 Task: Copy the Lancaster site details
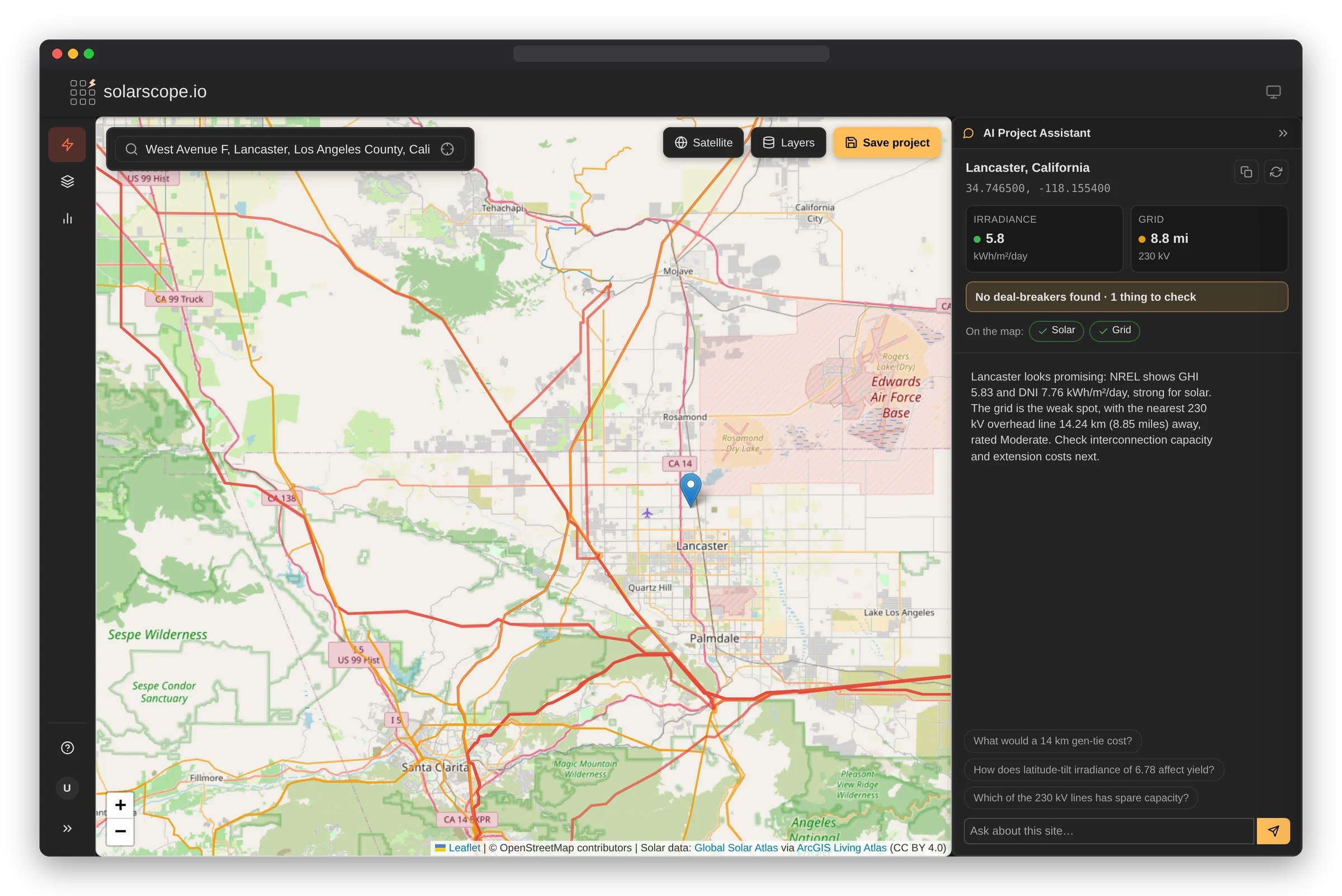[1246, 172]
